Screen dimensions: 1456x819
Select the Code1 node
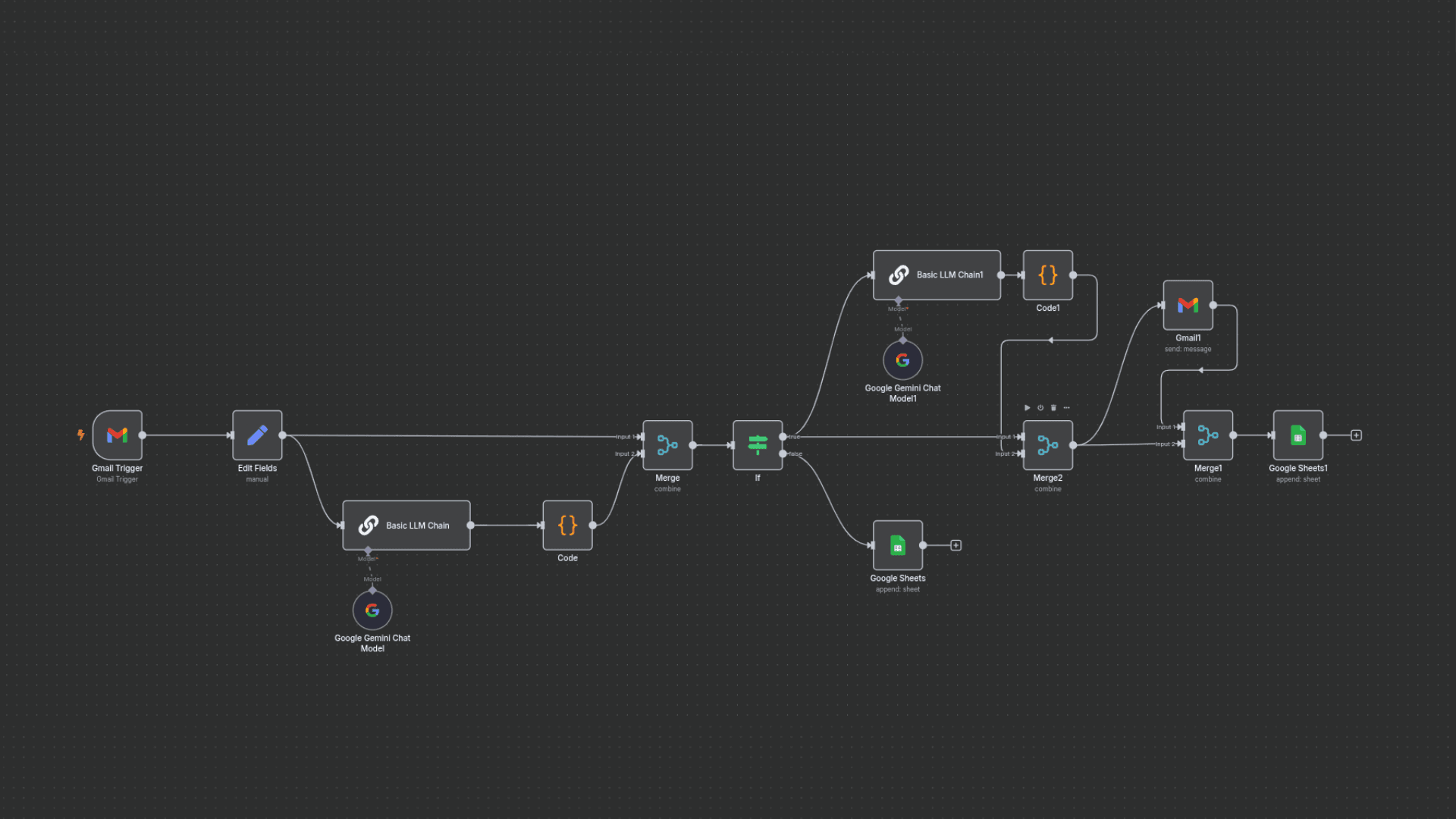[x=1048, y=275]
